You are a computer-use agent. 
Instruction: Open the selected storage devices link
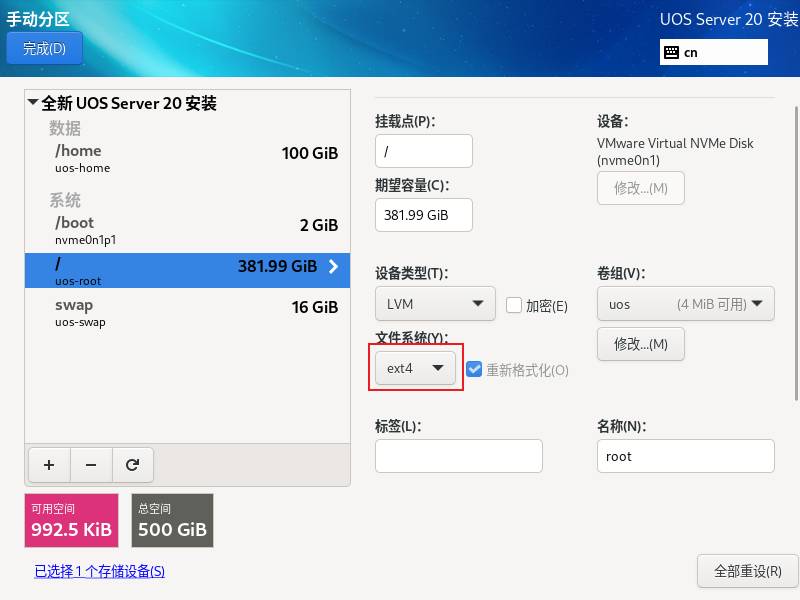point(99,571)
